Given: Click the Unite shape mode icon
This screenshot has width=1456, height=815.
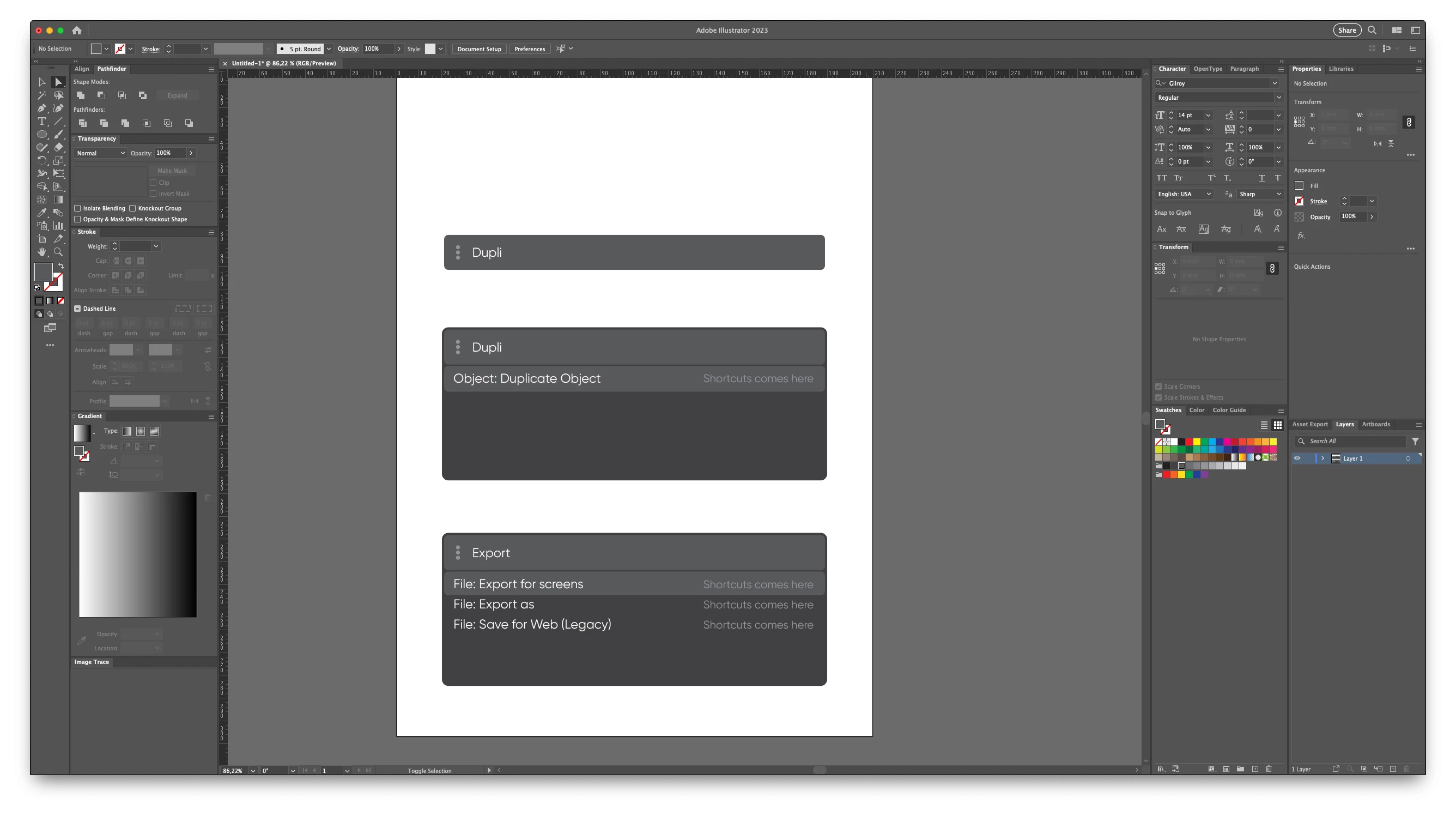Looking at the screenshot, I should tap(81, 95).
